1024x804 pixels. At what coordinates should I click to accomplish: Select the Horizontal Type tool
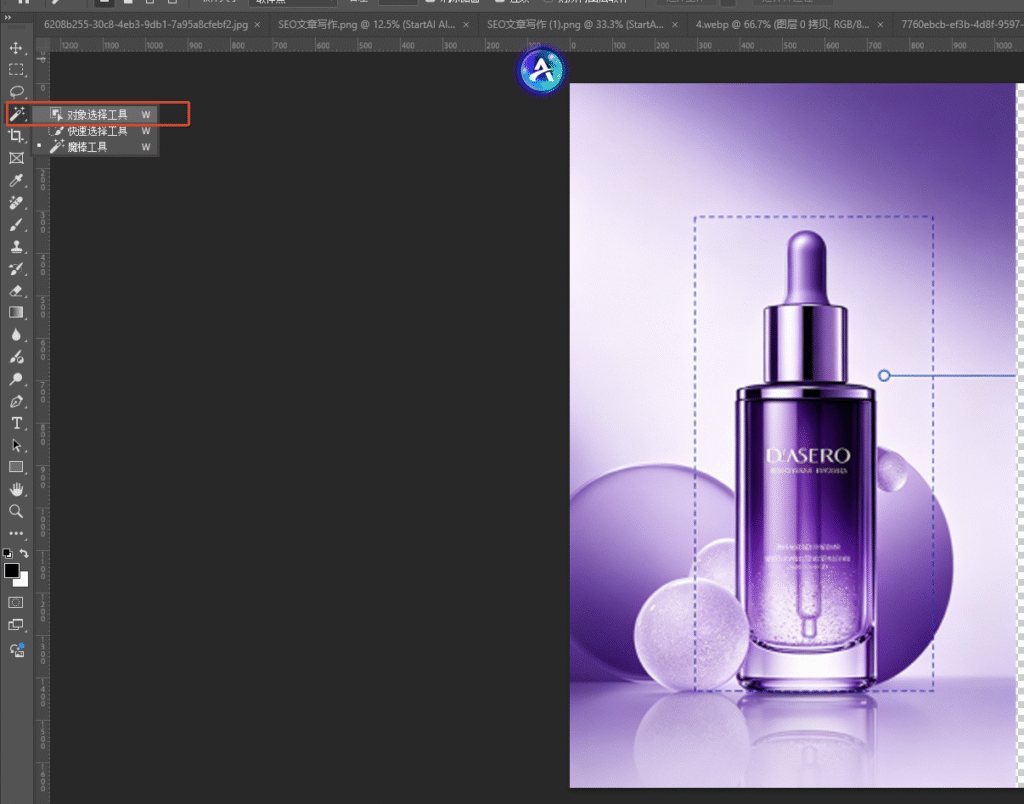[x=16, y=423]
